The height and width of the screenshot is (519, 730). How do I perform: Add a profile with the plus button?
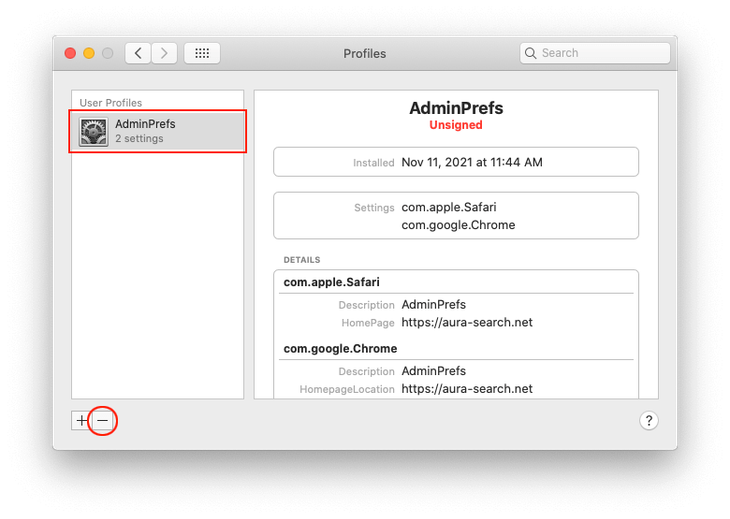(x=81, y=421)
